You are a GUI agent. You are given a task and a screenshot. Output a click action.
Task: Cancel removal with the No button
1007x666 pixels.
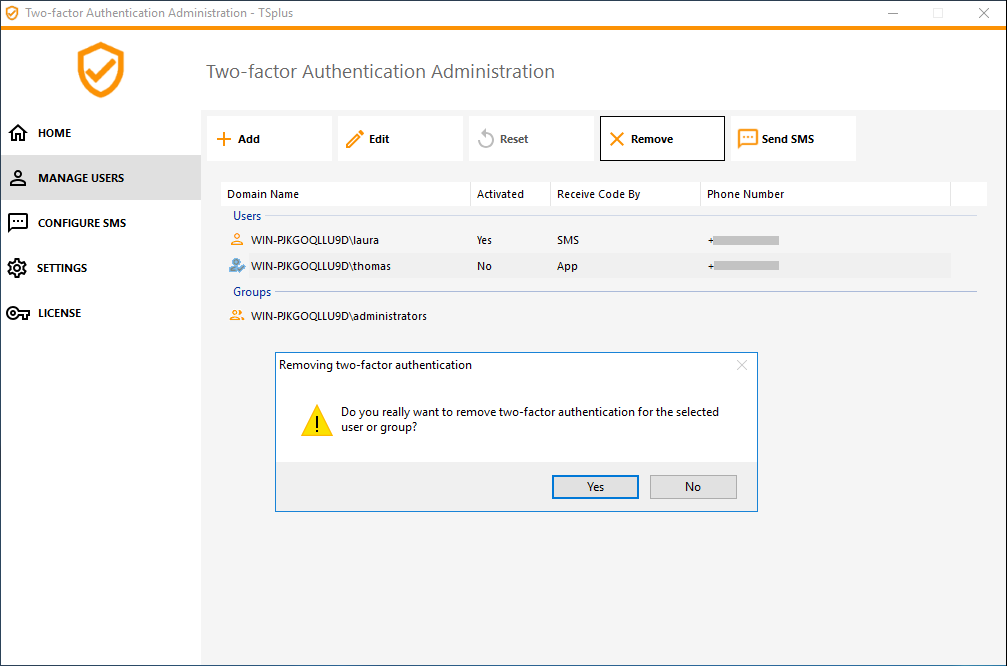(693, 487)
